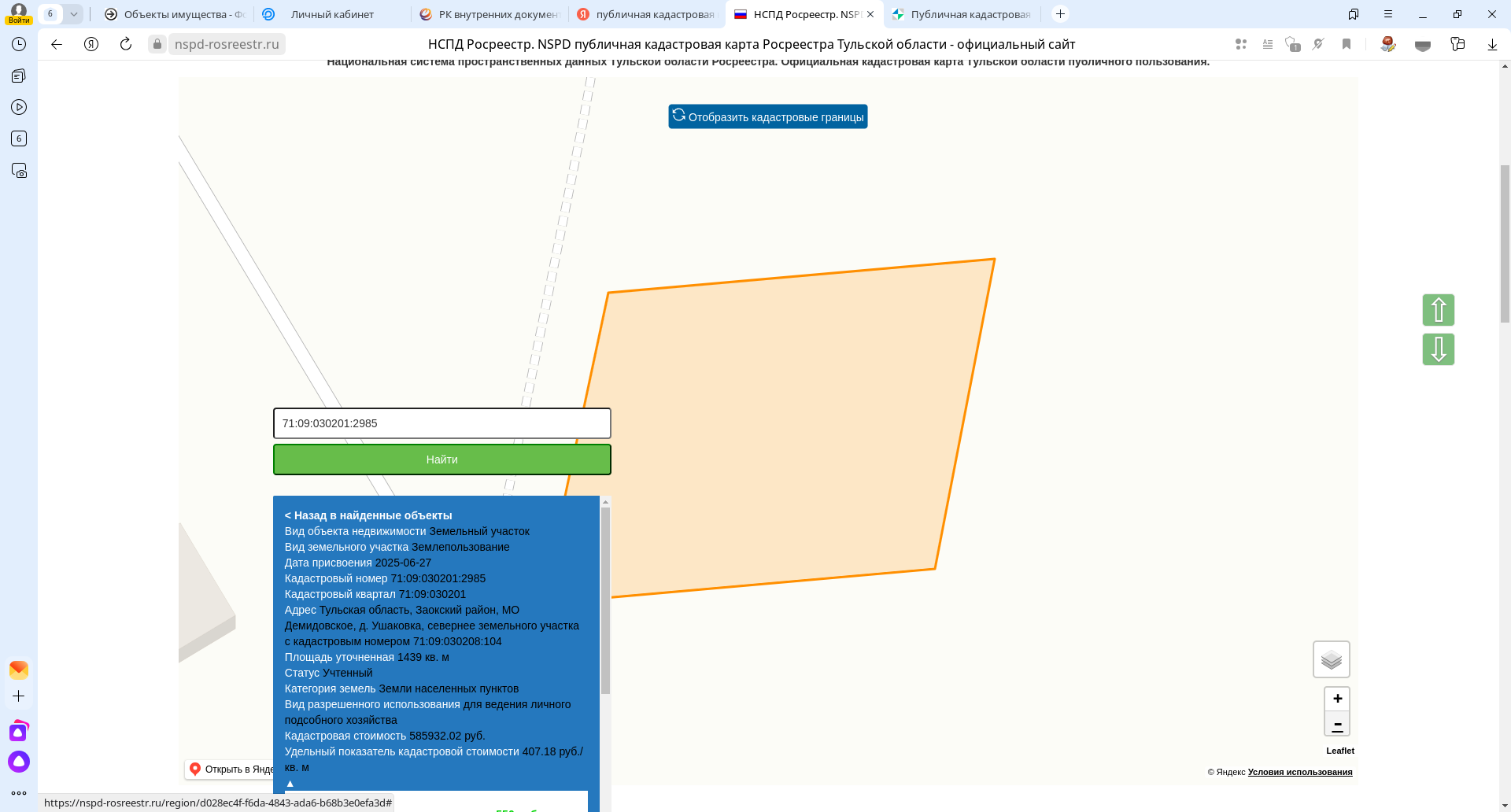The height and width of the screenshot is (812, 1511).
Task: Click the cadastral number input field
Action: point(441,423)
